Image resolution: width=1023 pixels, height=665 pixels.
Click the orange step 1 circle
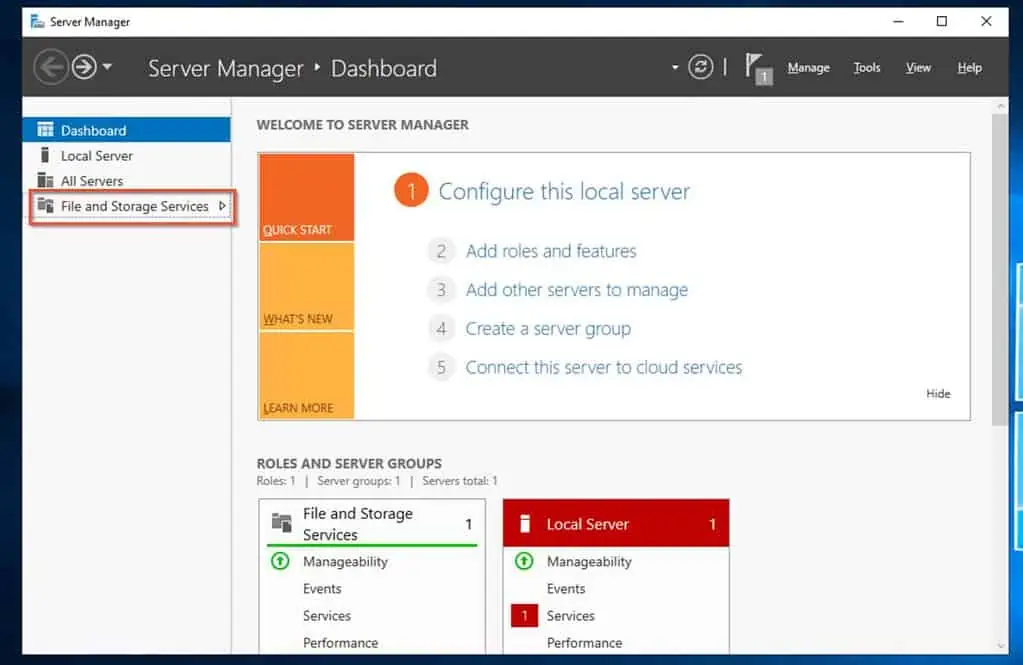[x=411, y=191]
